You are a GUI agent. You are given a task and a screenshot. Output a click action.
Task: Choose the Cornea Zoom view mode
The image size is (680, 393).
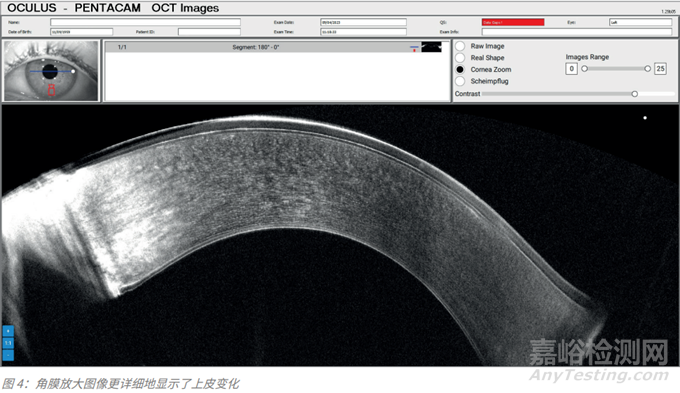pos(460,69)
